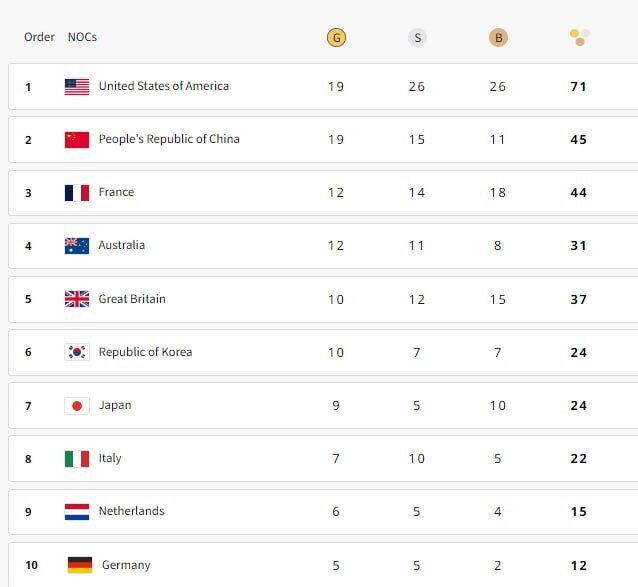Click the total medals column icon

click(579, 38)
